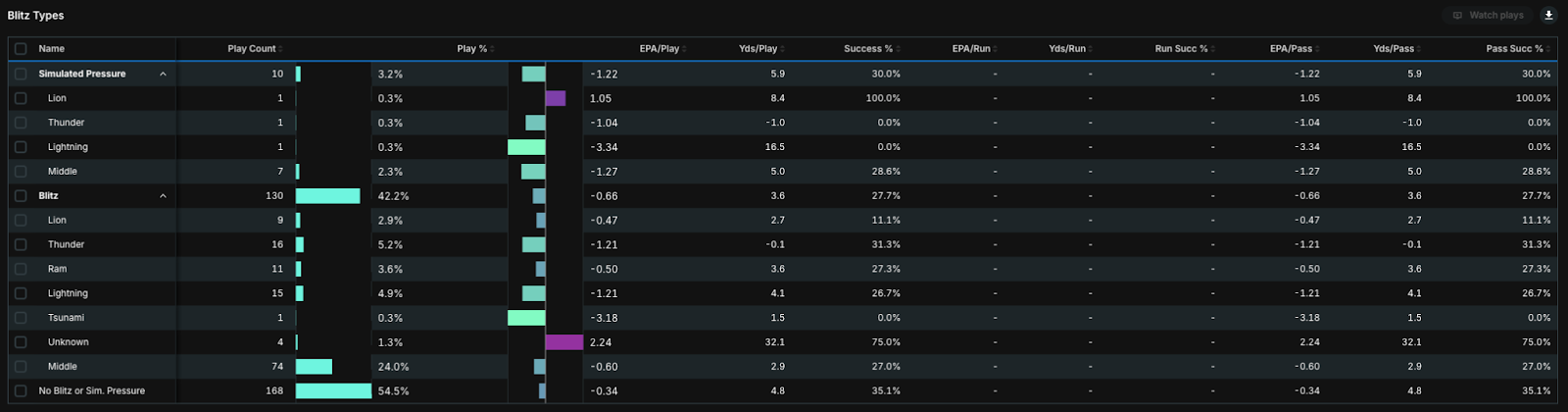Click the sort icon beside Yds/Play
The image size is (1568, 412).
click(x=783, y=49)
